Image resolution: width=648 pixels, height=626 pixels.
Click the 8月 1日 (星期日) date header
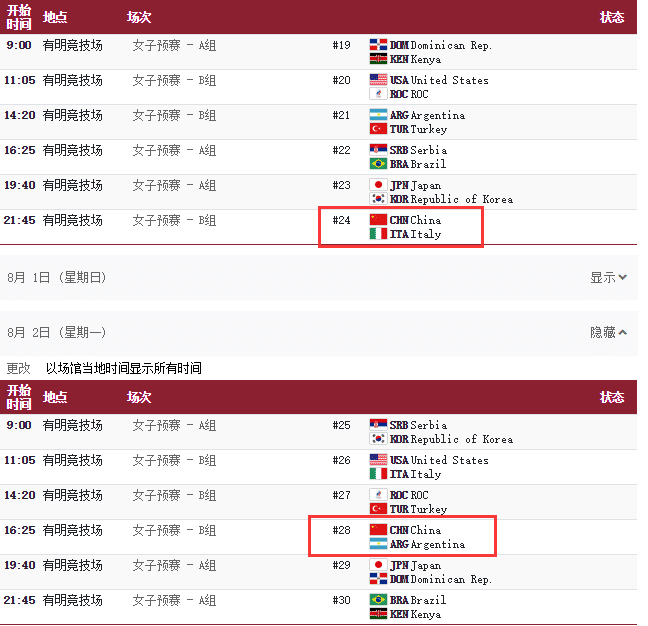click(x=57, y=278)
